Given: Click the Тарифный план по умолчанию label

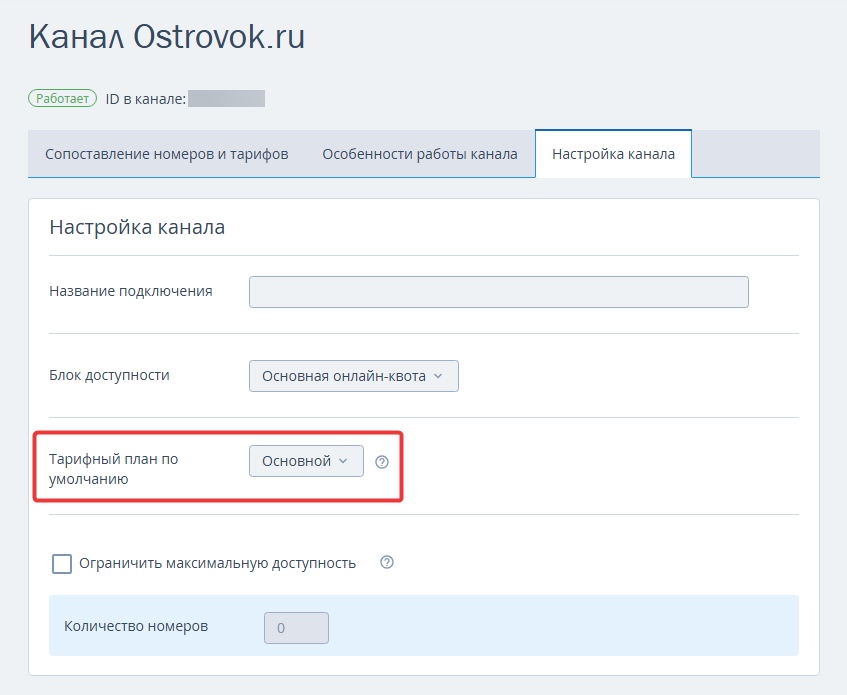Looking at the screenshot, I should 113,469.
